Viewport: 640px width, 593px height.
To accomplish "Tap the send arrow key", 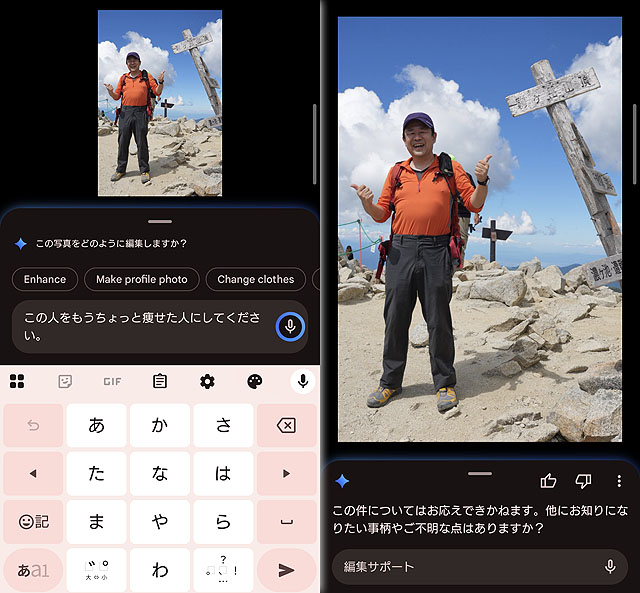I will (x=286, y=570).
